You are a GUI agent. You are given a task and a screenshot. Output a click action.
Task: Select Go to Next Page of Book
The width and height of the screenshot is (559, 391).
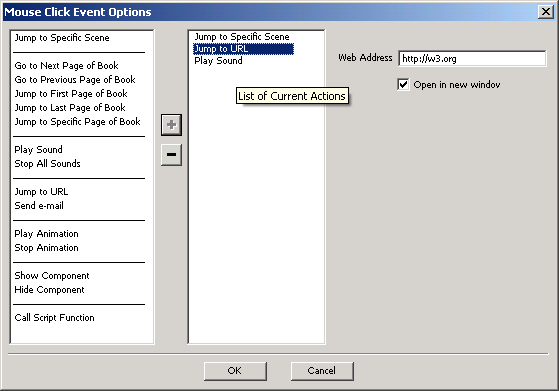(x=67, y=66)
